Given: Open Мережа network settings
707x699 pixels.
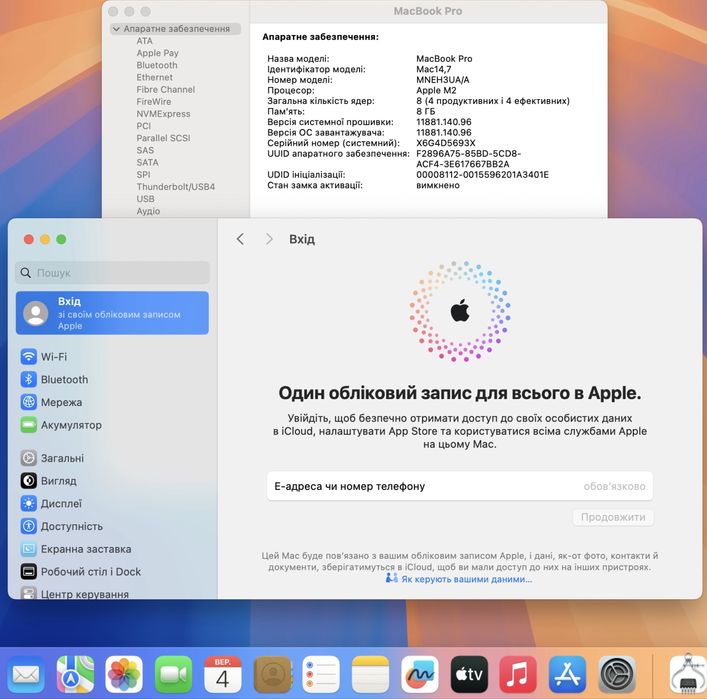Looking at the screenshot, I should click(x=51, y=402).
